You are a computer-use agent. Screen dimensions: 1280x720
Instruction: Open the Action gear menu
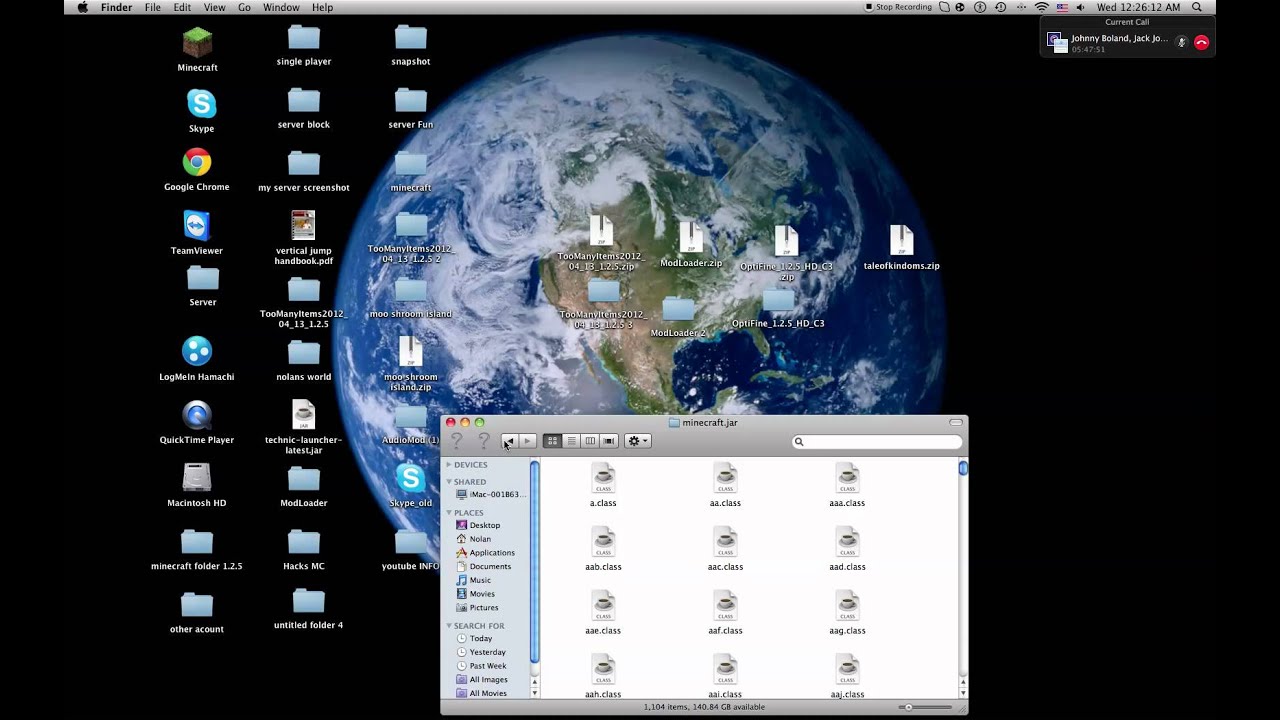pyautogui.click(x=637, y=441)
